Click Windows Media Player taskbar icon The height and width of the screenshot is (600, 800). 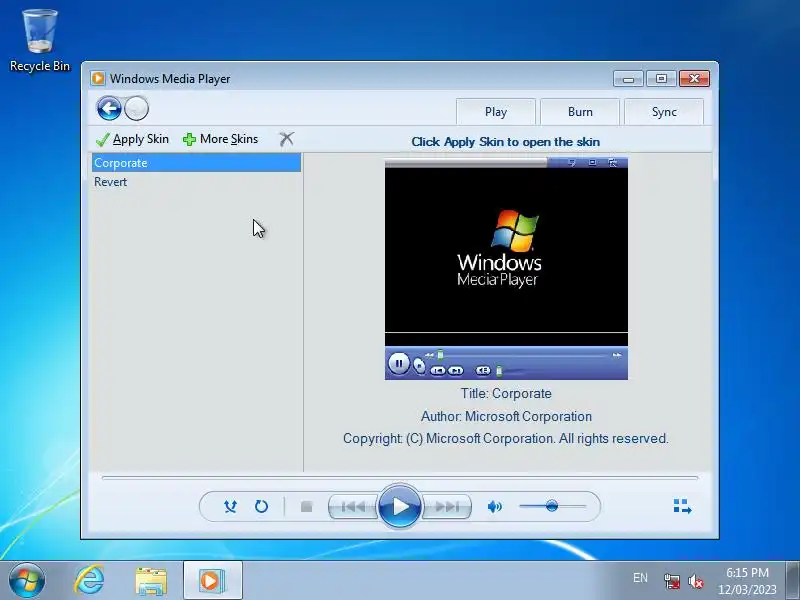213,581
